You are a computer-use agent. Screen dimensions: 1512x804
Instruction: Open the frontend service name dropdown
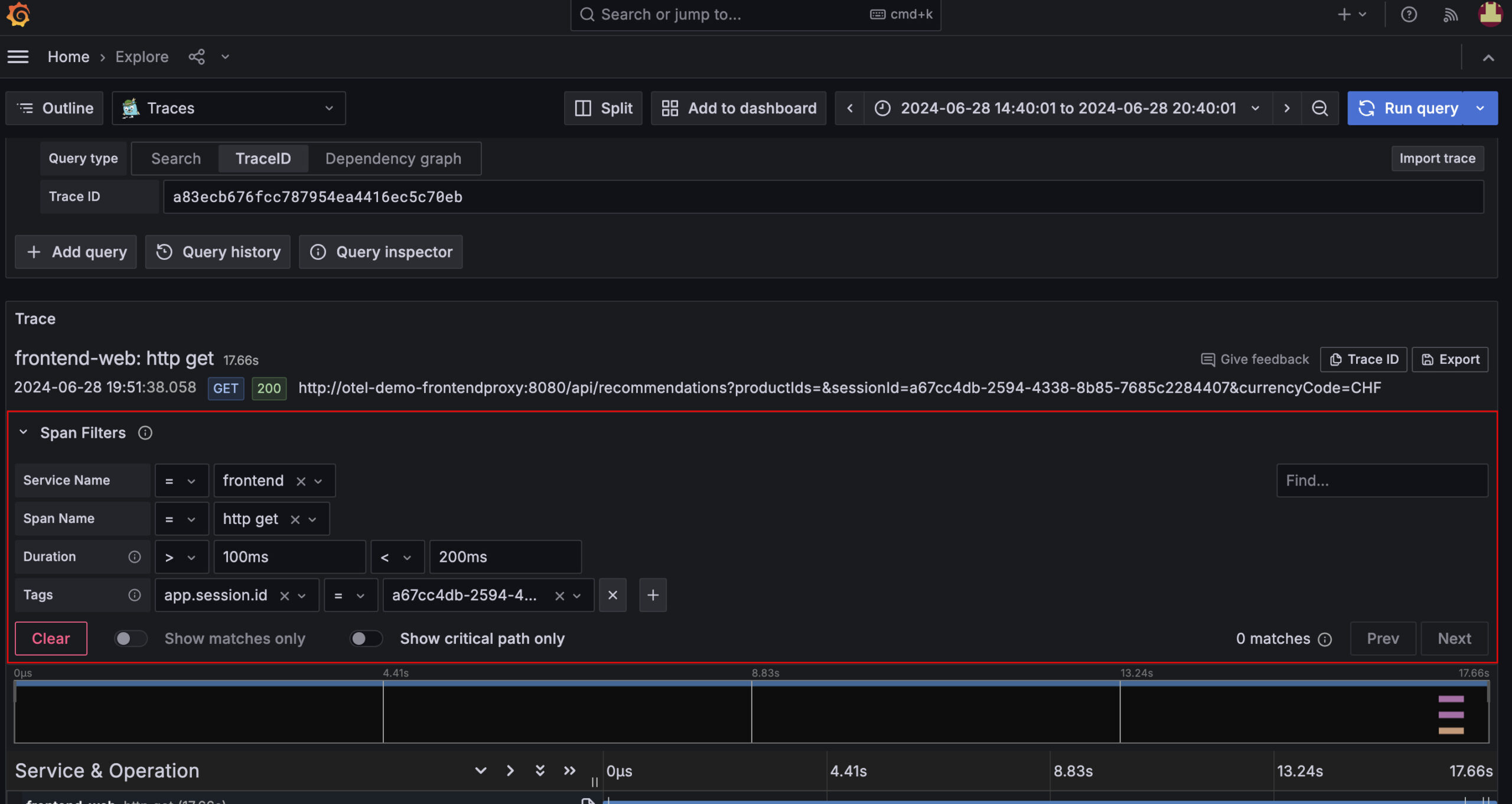[318, 481]
